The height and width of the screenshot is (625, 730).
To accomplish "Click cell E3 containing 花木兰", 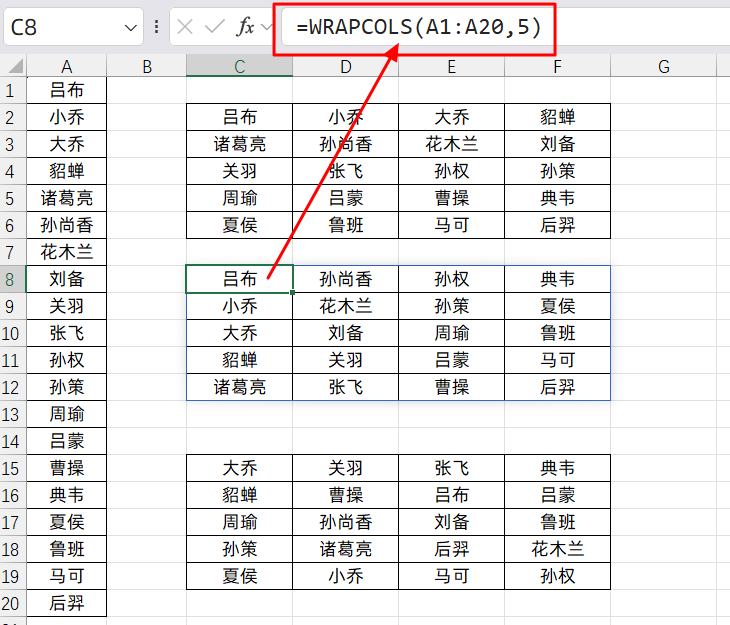I will 452,144.
